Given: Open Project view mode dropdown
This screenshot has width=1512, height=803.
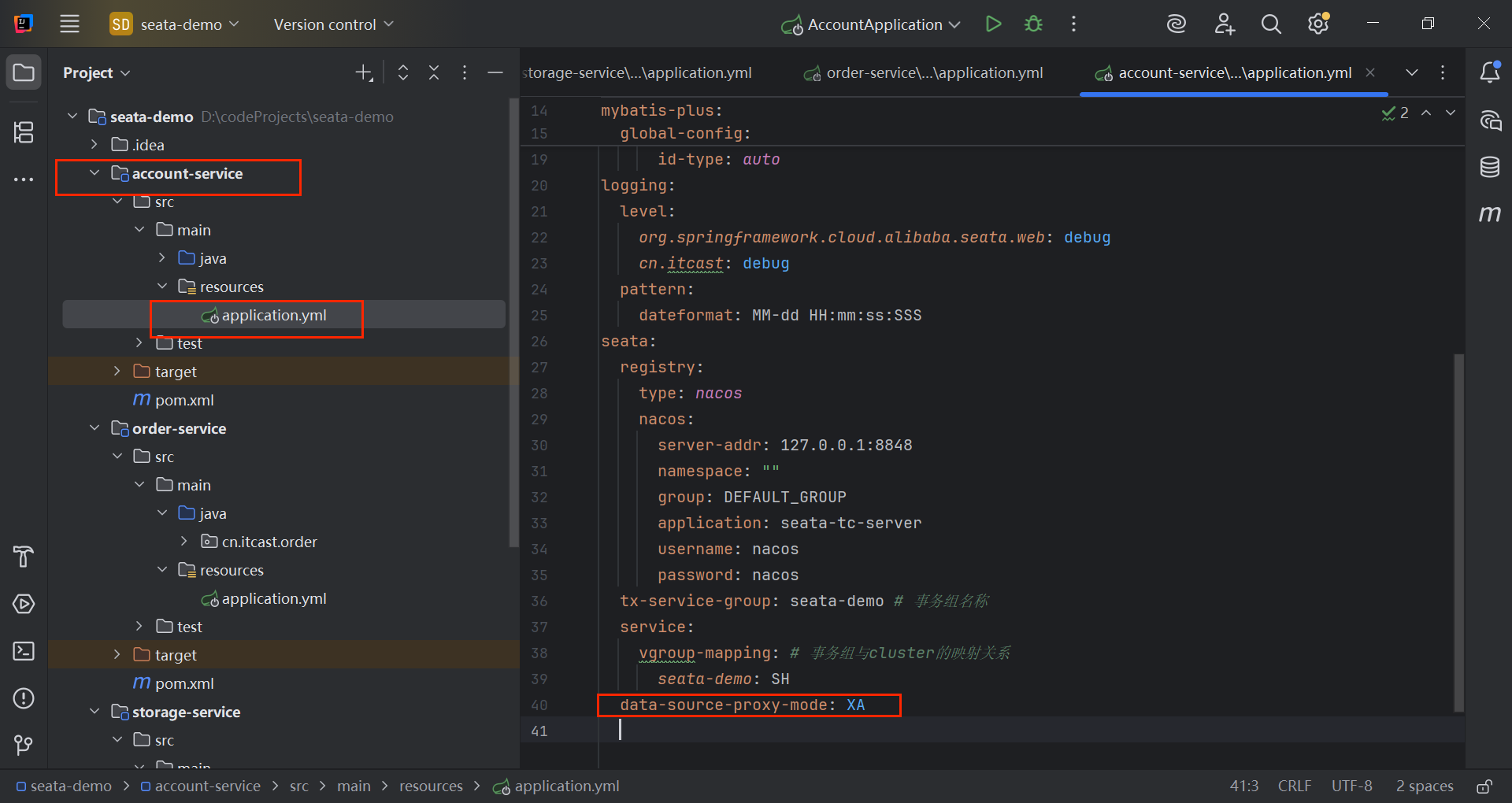Looking at the screenshot, I should (96, 72).
